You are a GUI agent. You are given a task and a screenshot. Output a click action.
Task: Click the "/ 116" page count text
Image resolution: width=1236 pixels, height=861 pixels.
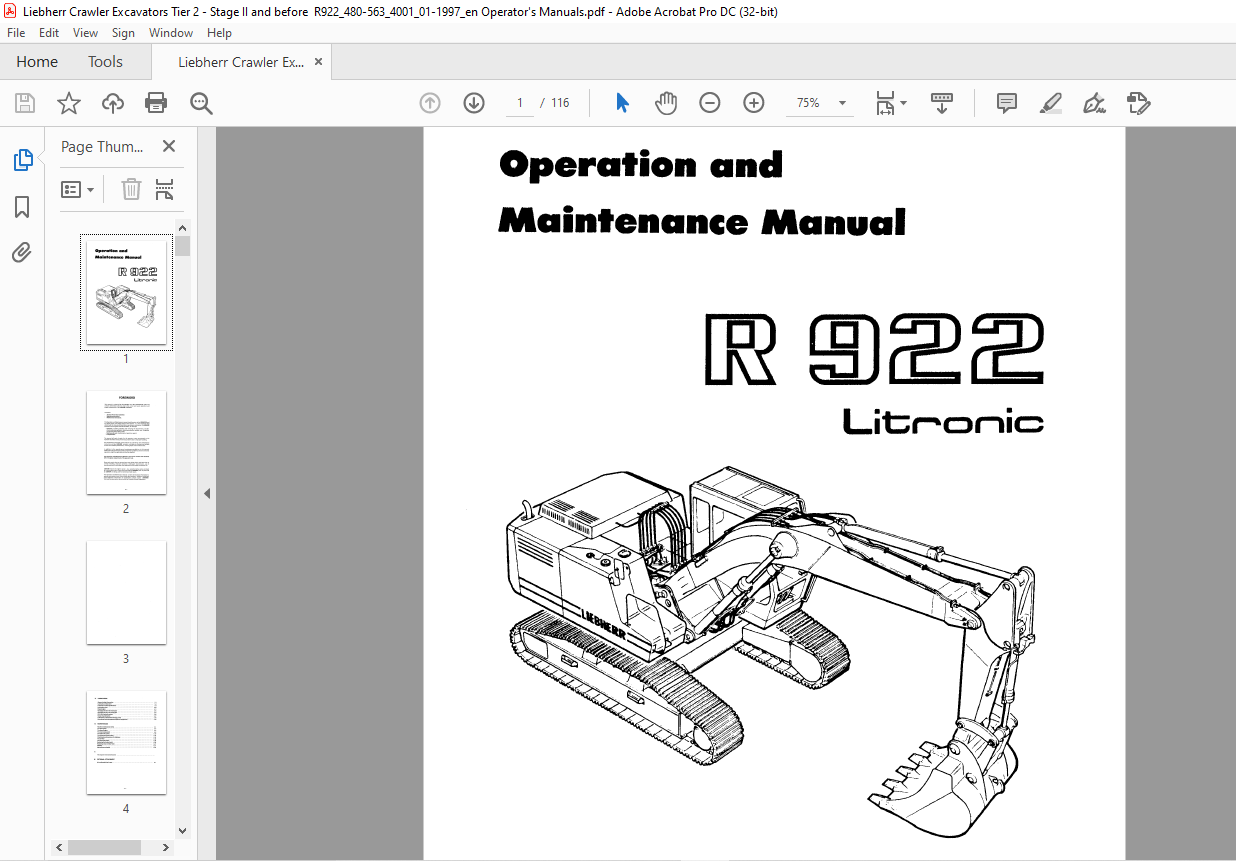click(x=554, y=103)
